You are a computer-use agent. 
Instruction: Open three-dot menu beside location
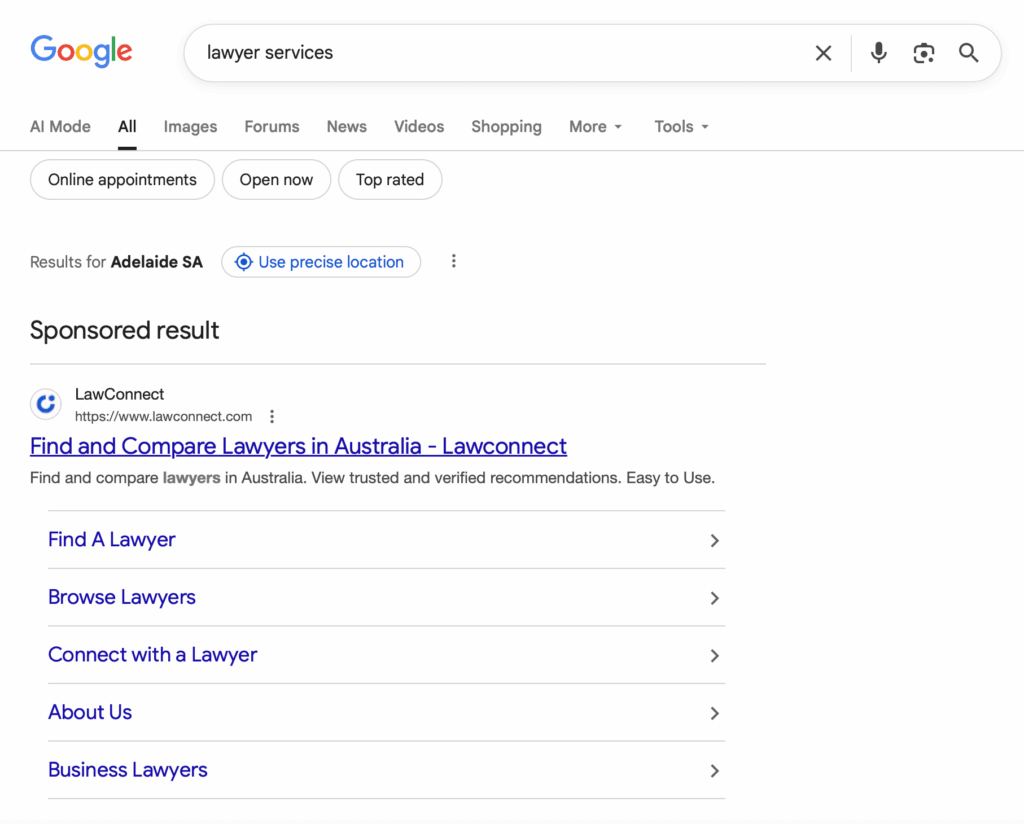coord(453,261)
